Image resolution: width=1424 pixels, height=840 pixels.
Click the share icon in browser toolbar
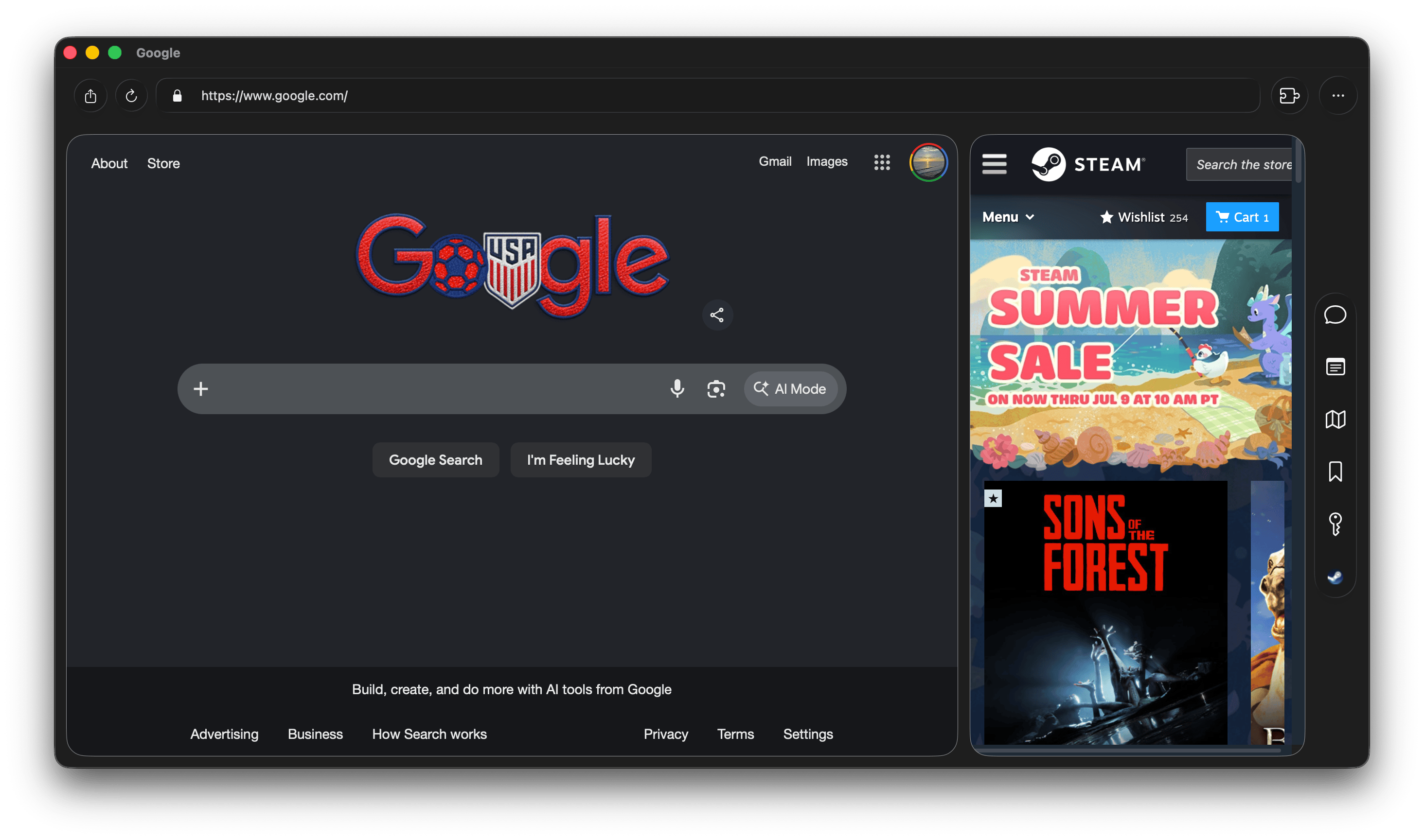pyautogui.click(x=90, y=96)
